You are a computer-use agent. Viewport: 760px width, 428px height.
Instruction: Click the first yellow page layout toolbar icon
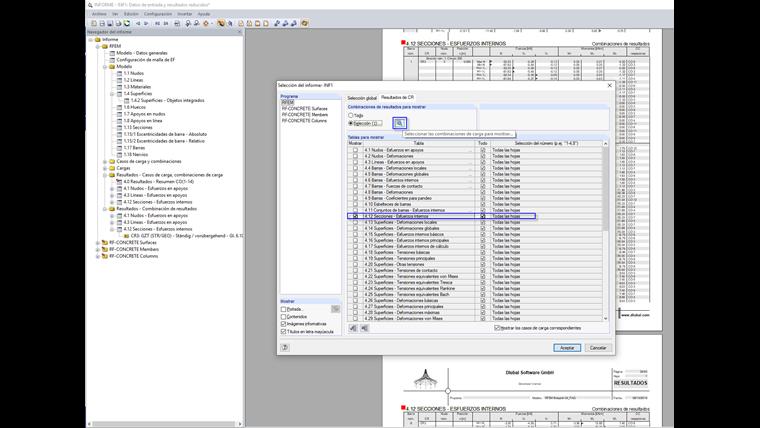pyautogui.click(x=241, y=23)
